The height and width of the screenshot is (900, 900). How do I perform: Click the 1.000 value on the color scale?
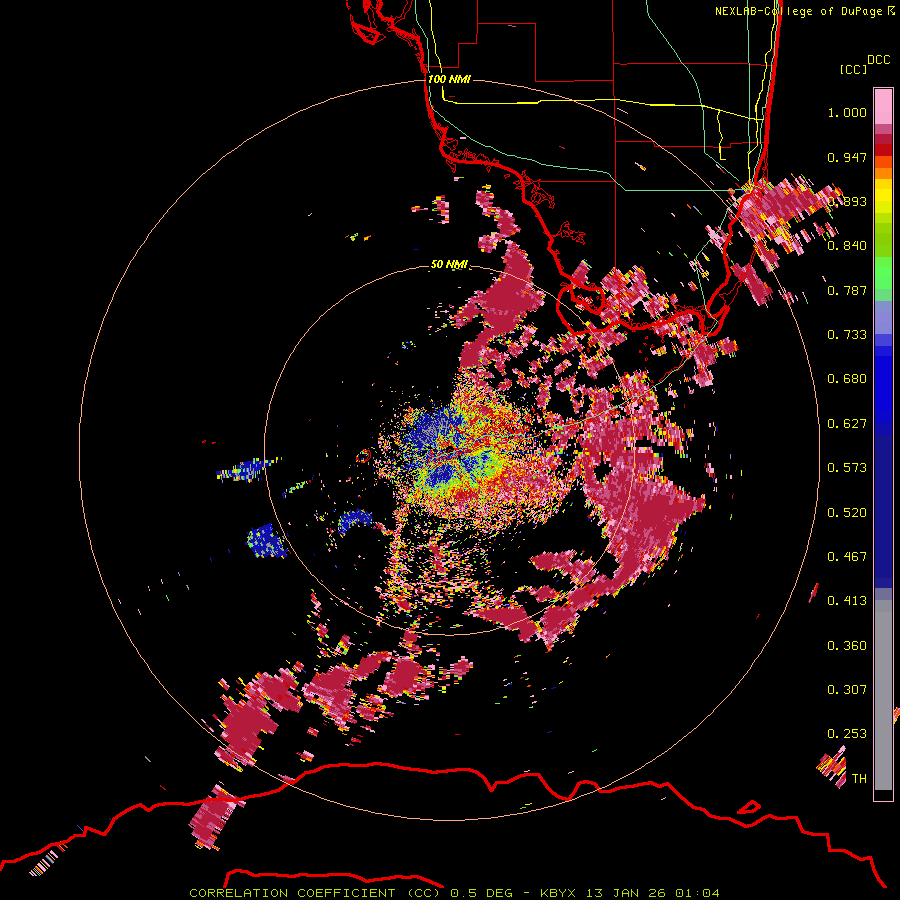(847, 112)
